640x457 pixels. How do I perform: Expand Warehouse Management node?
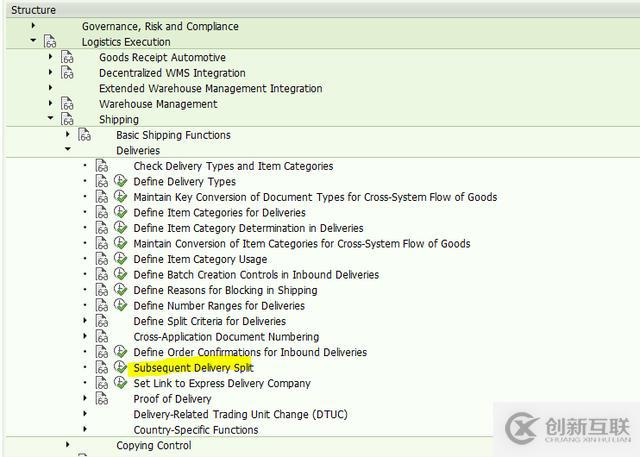coord(50,103)
